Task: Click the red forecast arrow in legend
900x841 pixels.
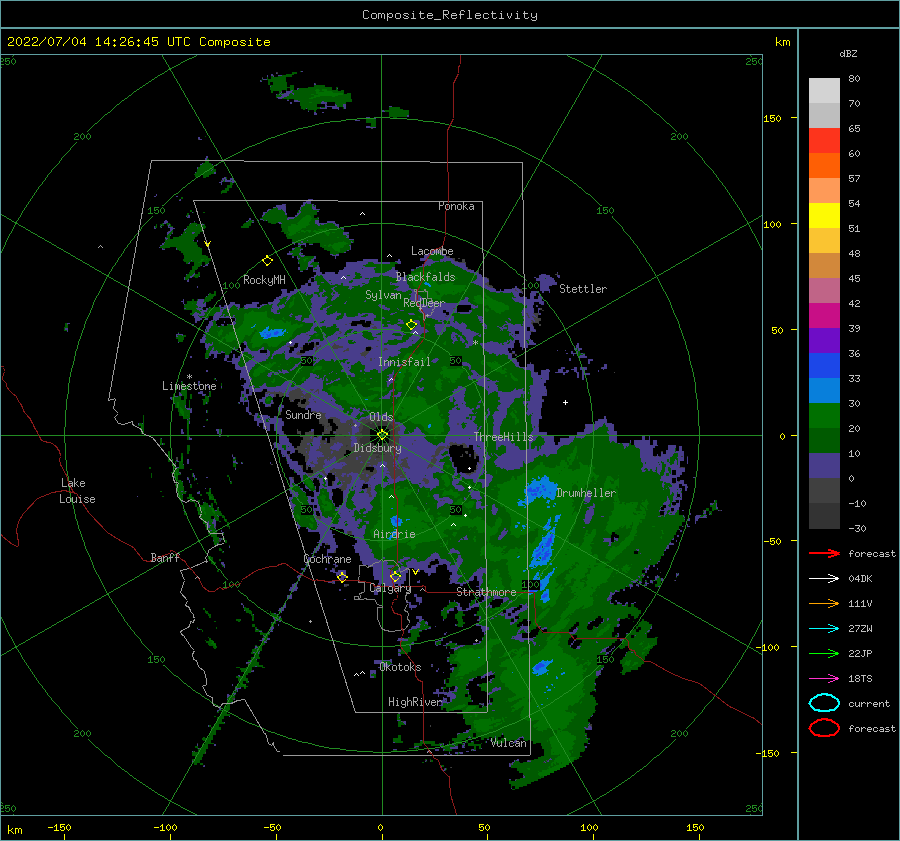Action: click(824, 553)
